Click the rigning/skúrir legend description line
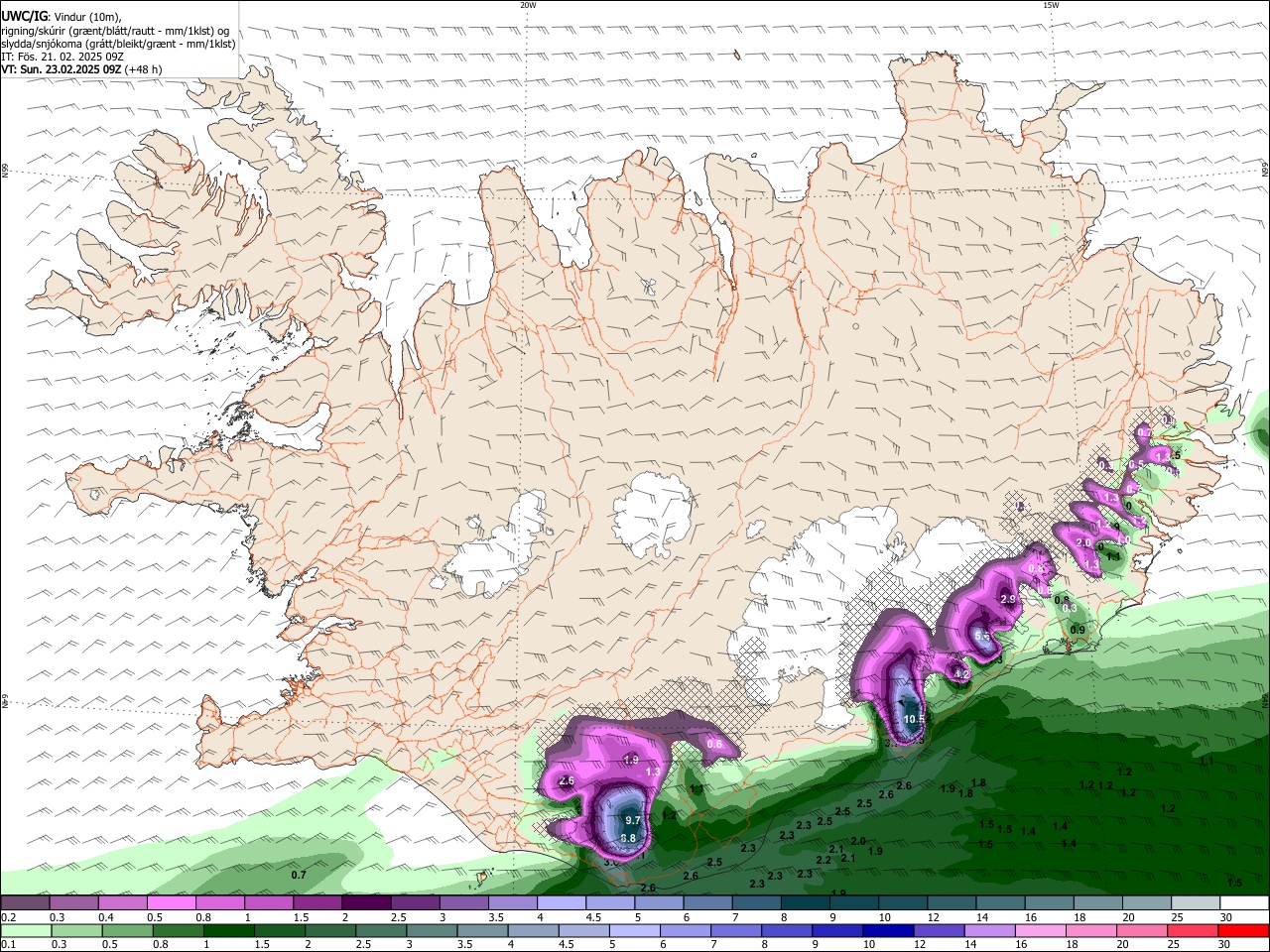 click(115, 31)
